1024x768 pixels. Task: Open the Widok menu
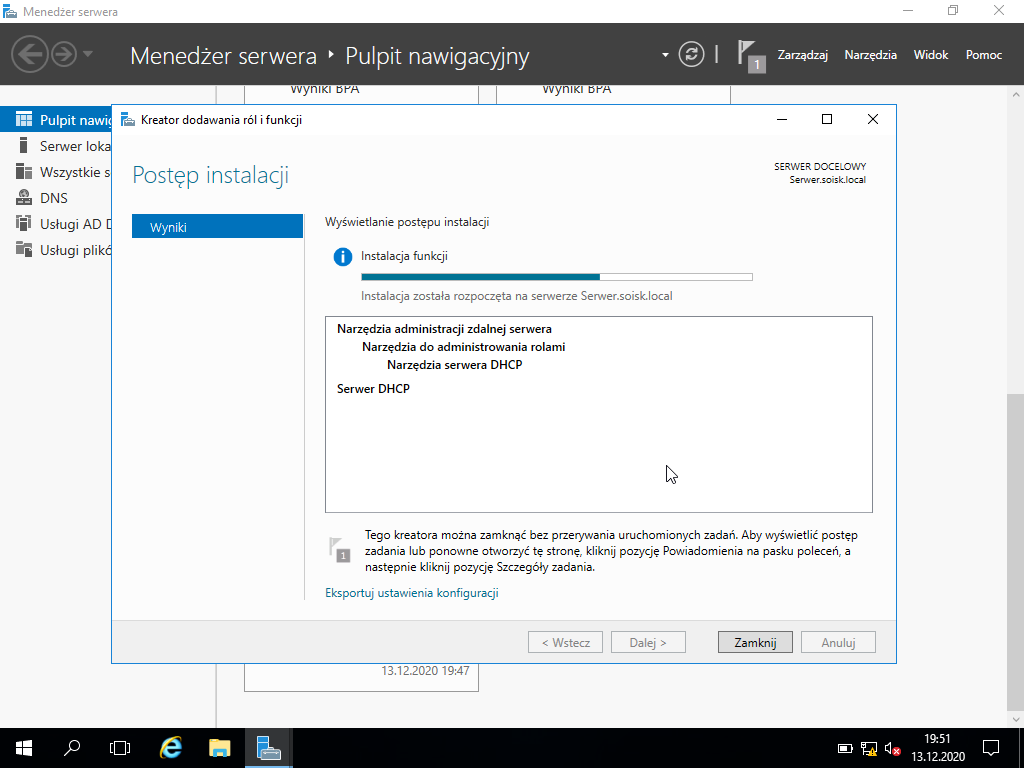click(931, 55)
